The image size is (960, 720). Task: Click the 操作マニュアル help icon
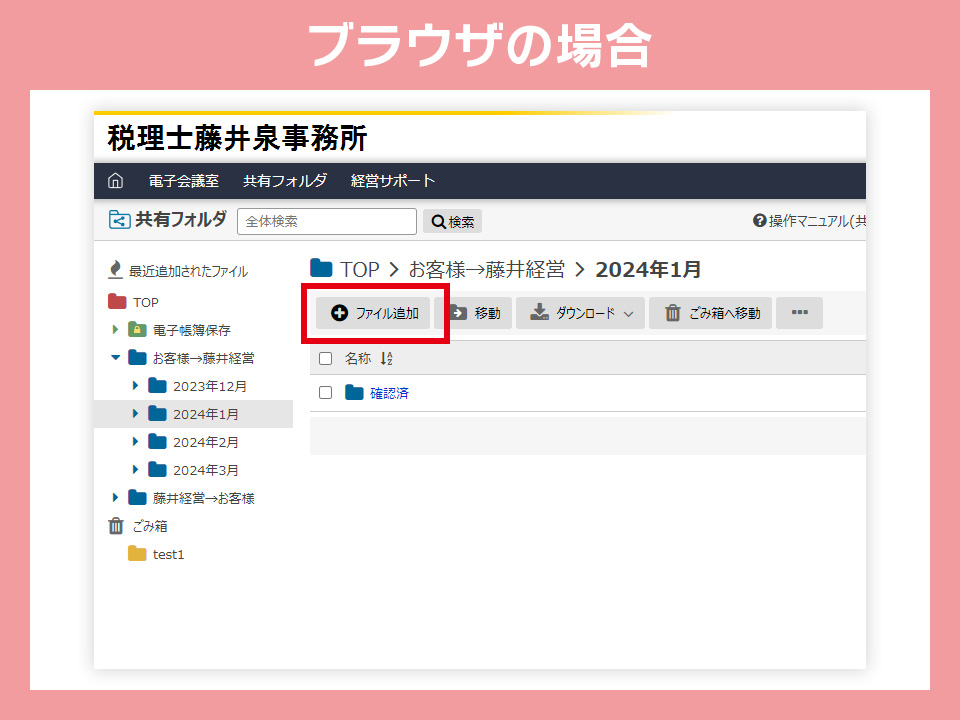(x=759, y=221)
